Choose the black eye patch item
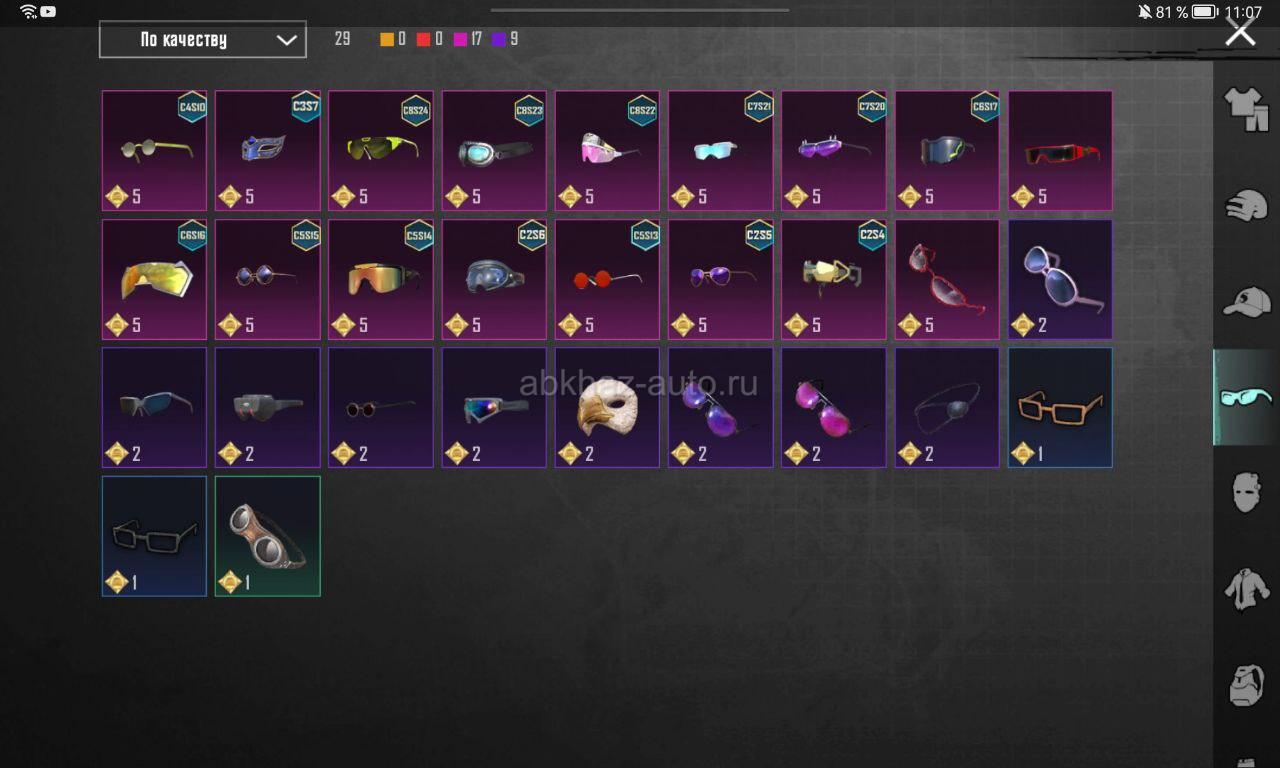This screenshot has height=768, width=1280. pyautogui.click(x=947, y=407)
